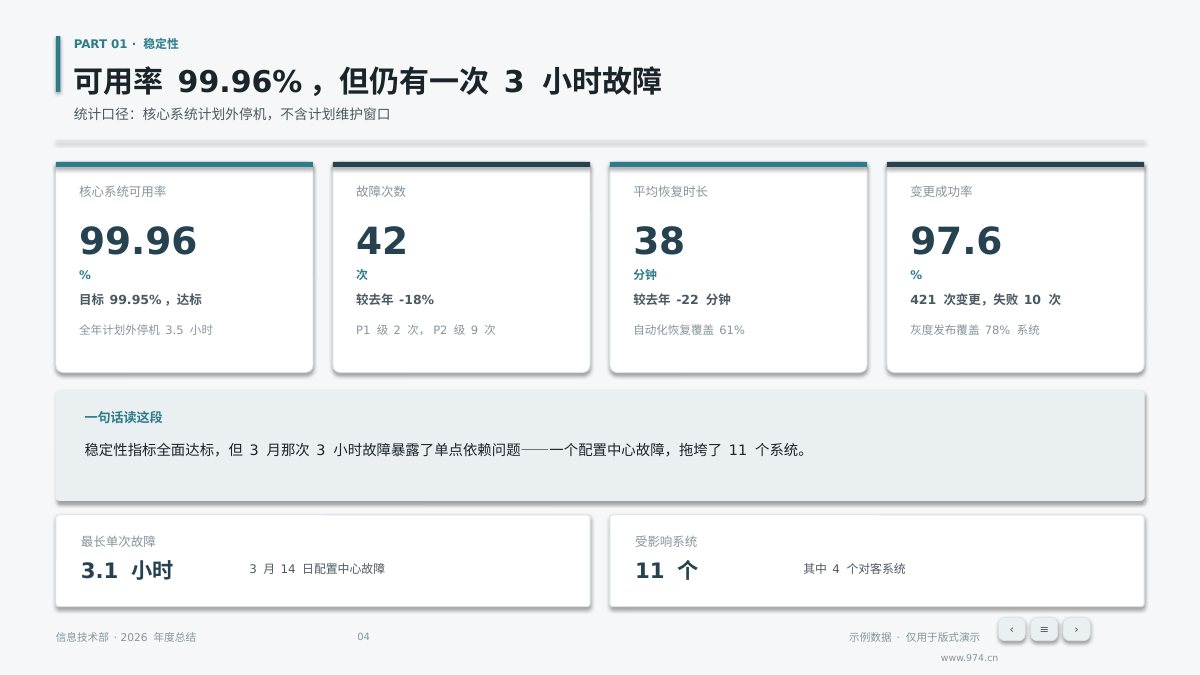The width and height of the screenshot is (1200, 675).
Task: Select the text '421 次变更，失败 10 次'
Action: point(985,299)
